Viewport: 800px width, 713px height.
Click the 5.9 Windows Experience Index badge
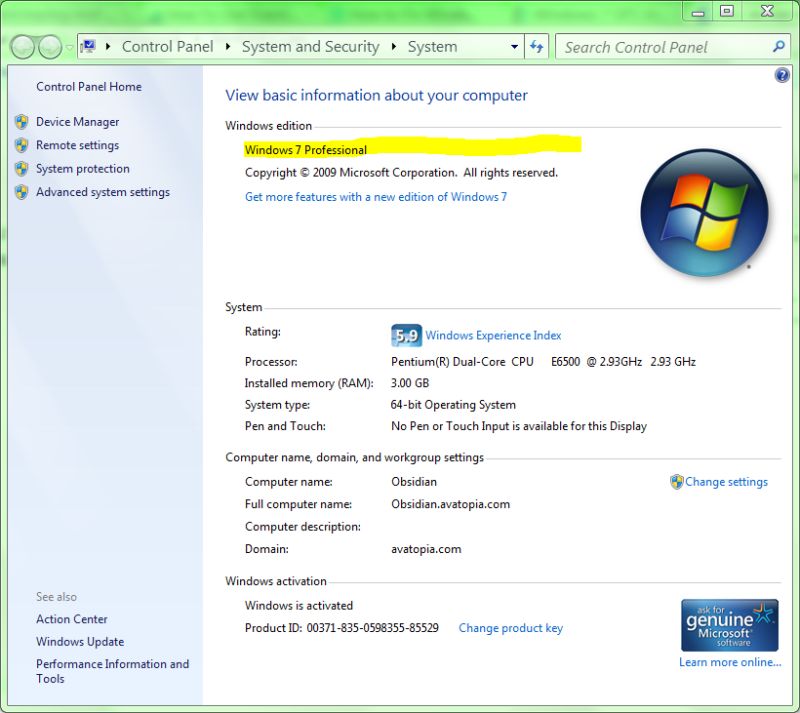click(404, 334)
